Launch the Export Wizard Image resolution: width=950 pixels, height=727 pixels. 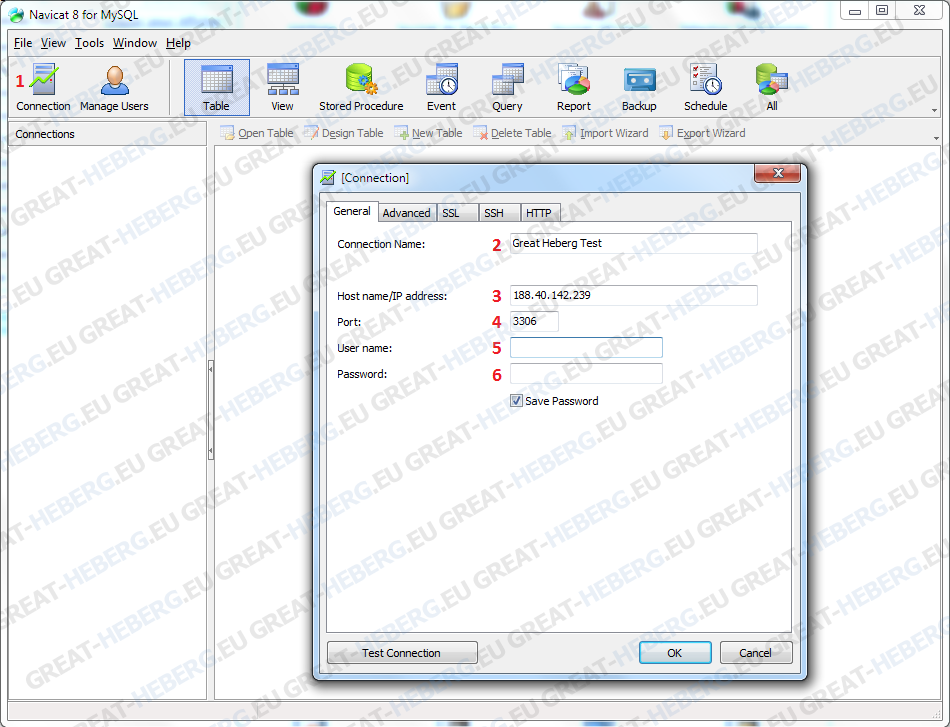click(x=702, y=133)
